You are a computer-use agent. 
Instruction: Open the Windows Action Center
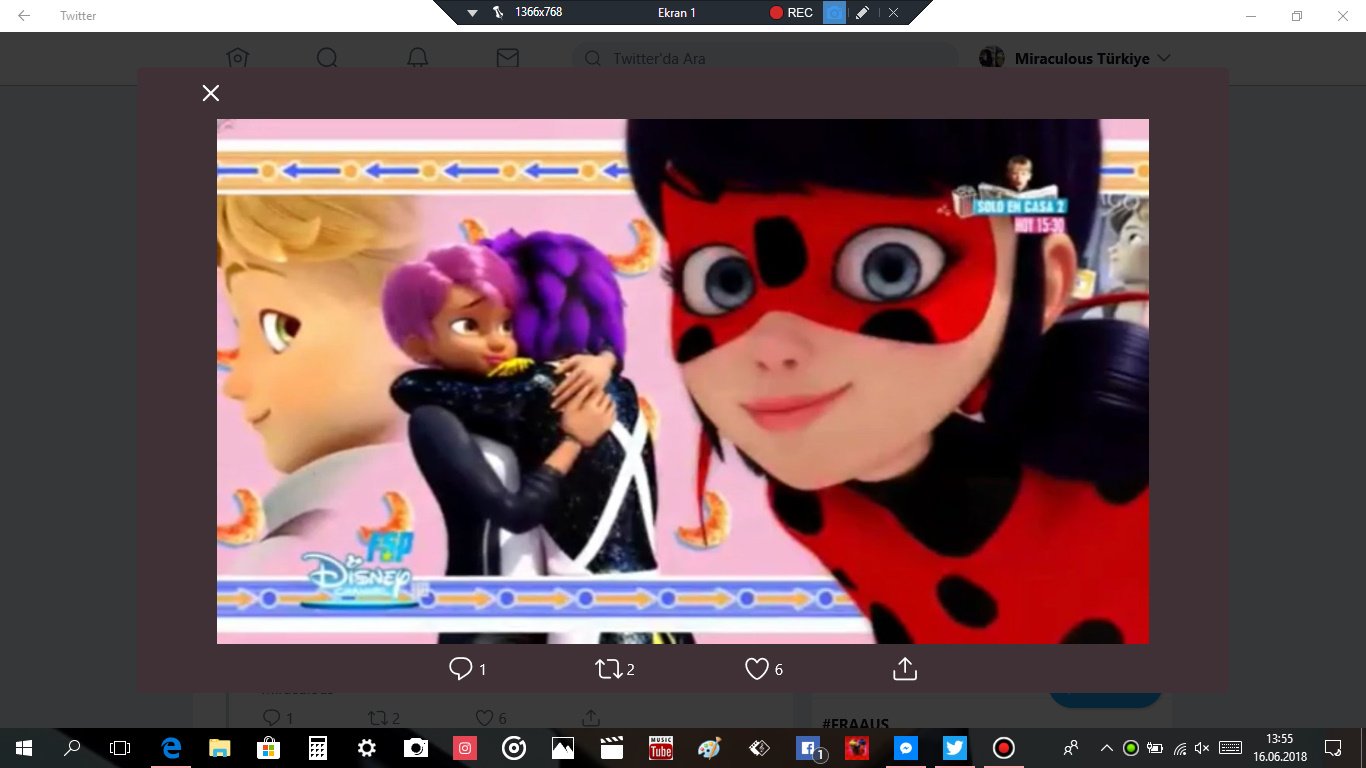point(1333,748)
